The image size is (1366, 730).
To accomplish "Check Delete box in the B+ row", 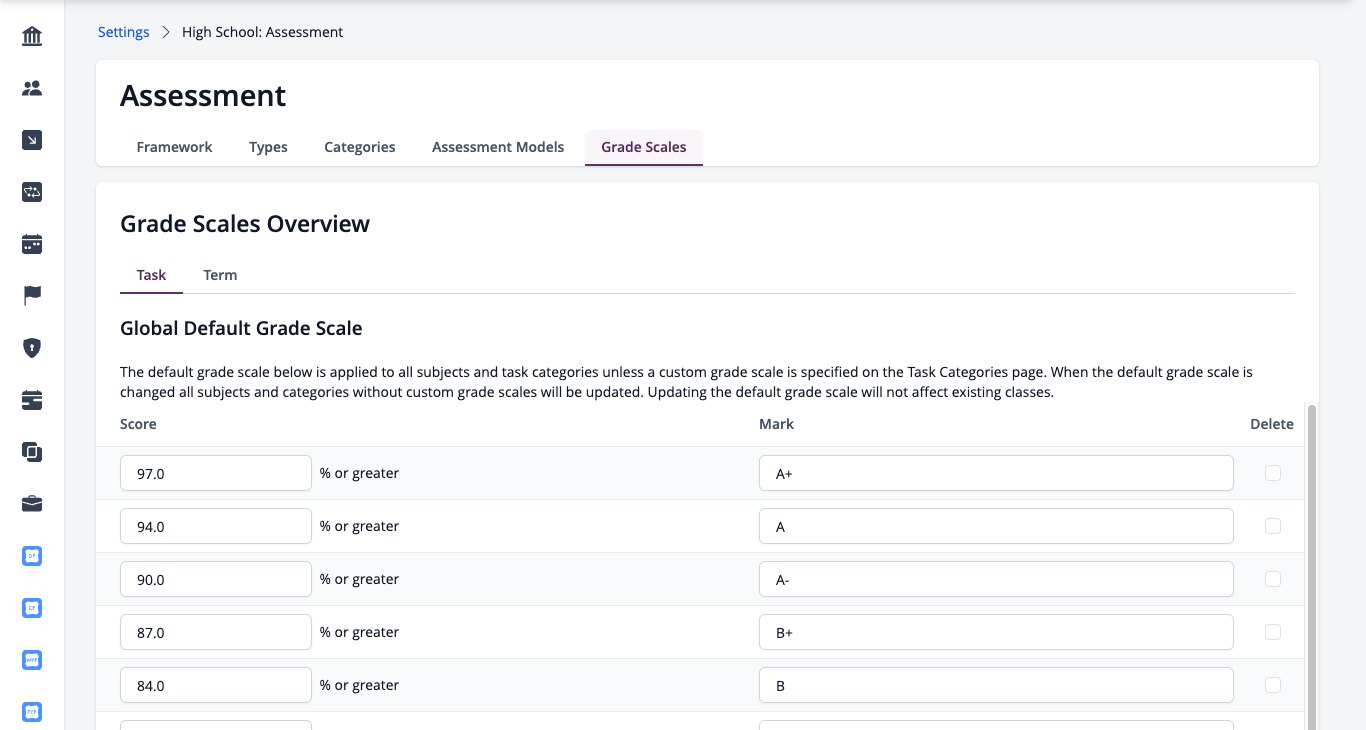I will tap(1272, 632).
